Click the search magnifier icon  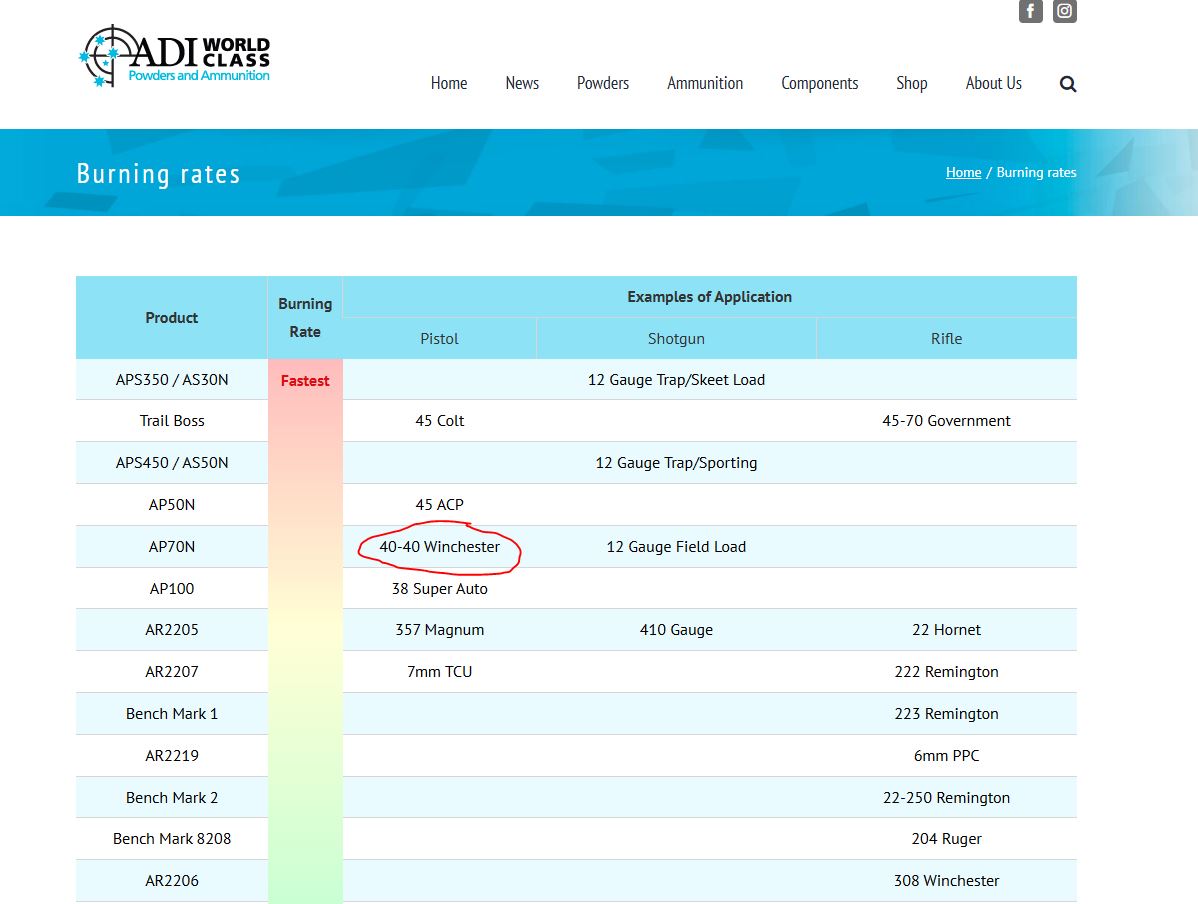(1067, 83)
